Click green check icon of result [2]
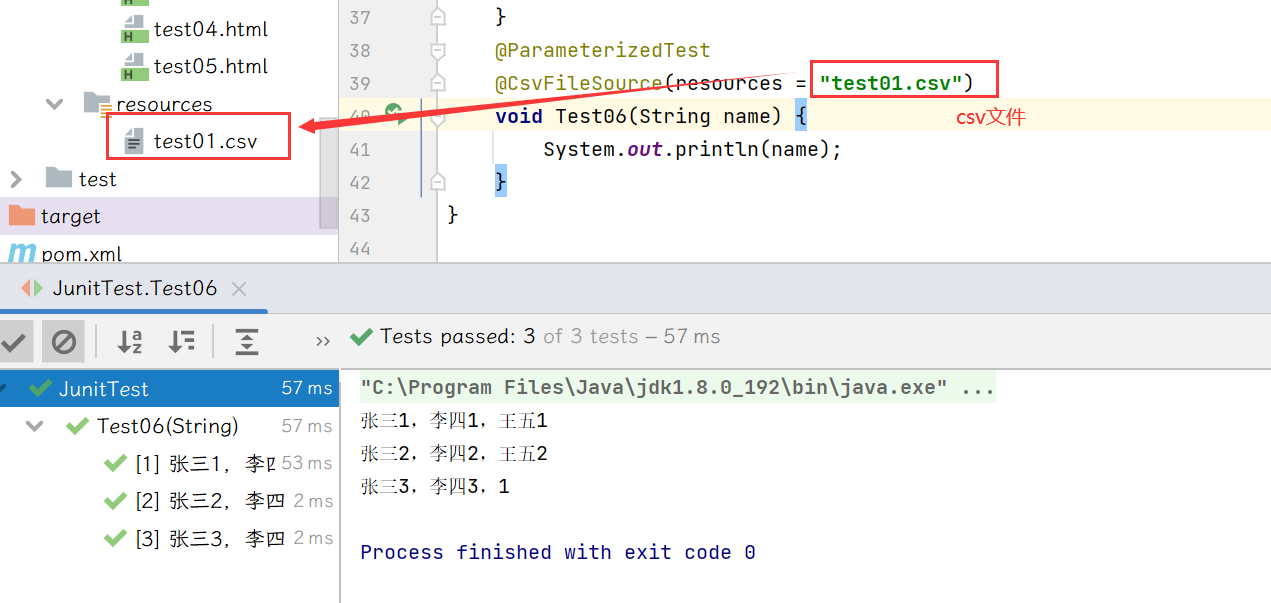1271x603 pixels. (x=115, y=500)
